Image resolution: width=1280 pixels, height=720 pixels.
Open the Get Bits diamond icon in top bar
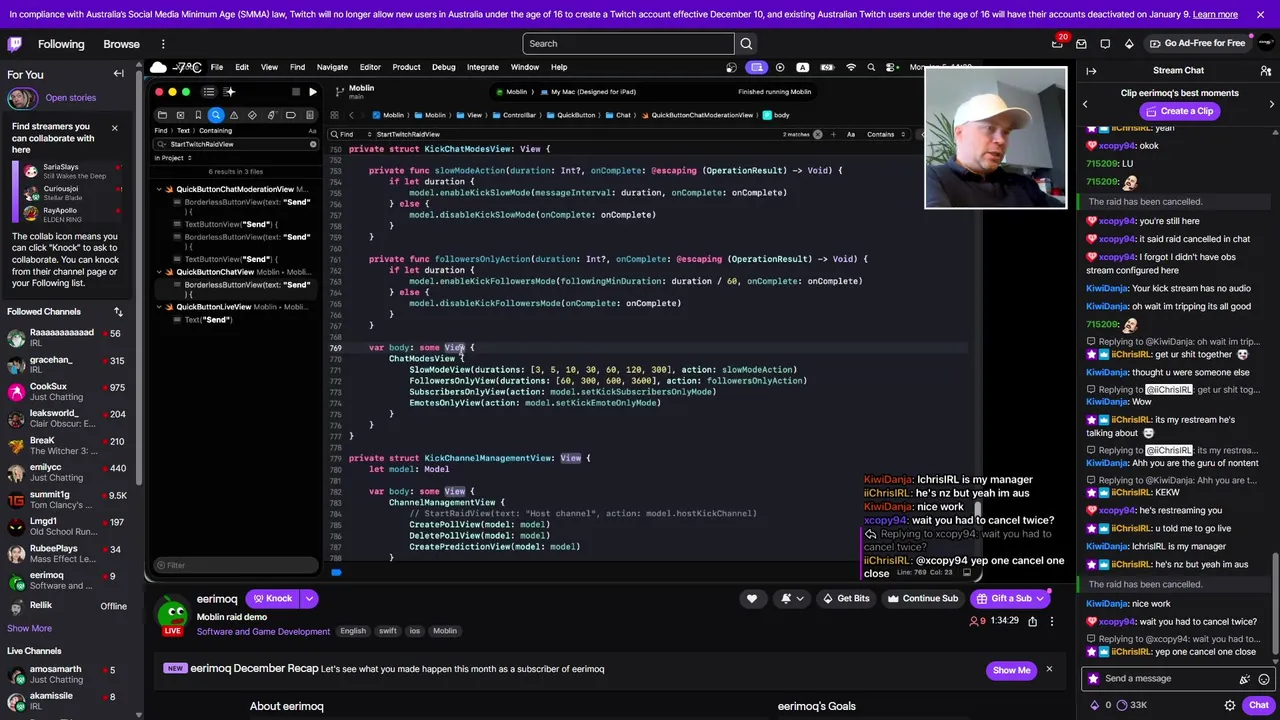1129,44
